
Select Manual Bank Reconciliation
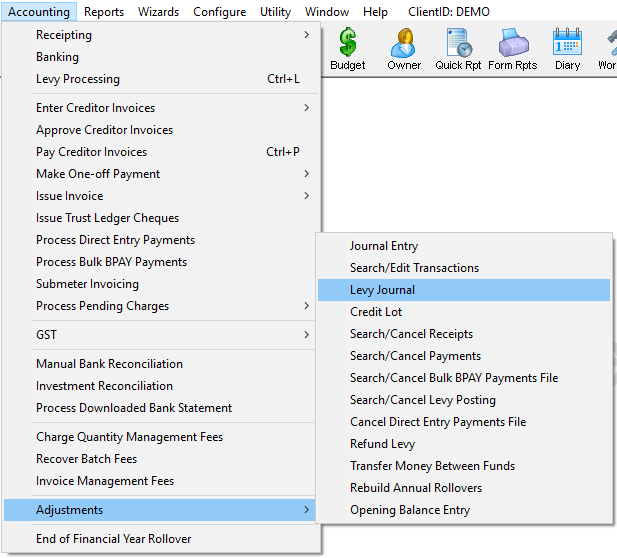pyautogui.click(x=161, y=364)
